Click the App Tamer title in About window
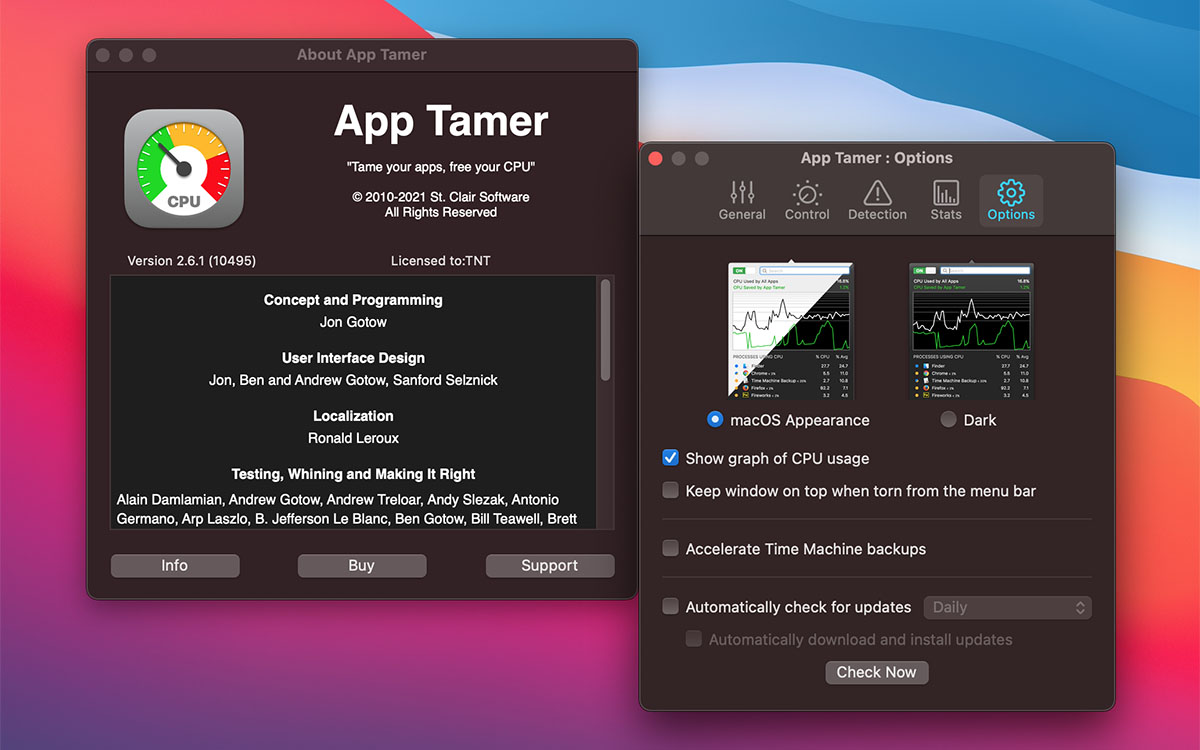 coord(441,122)
